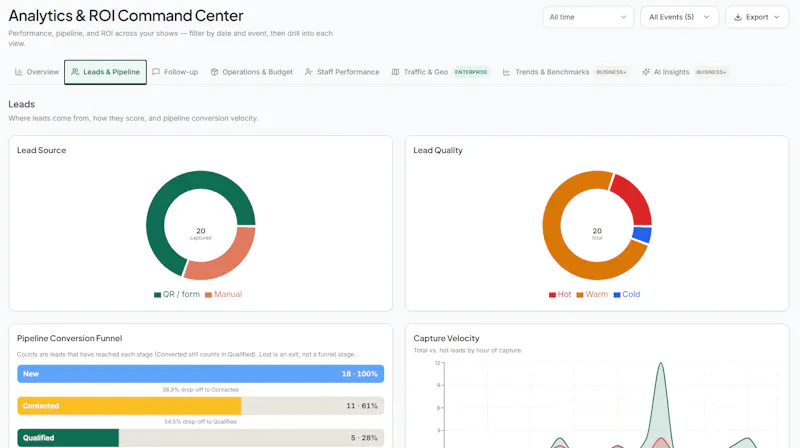Click the Analytics & ROI Command Center title

coord(126,16)
